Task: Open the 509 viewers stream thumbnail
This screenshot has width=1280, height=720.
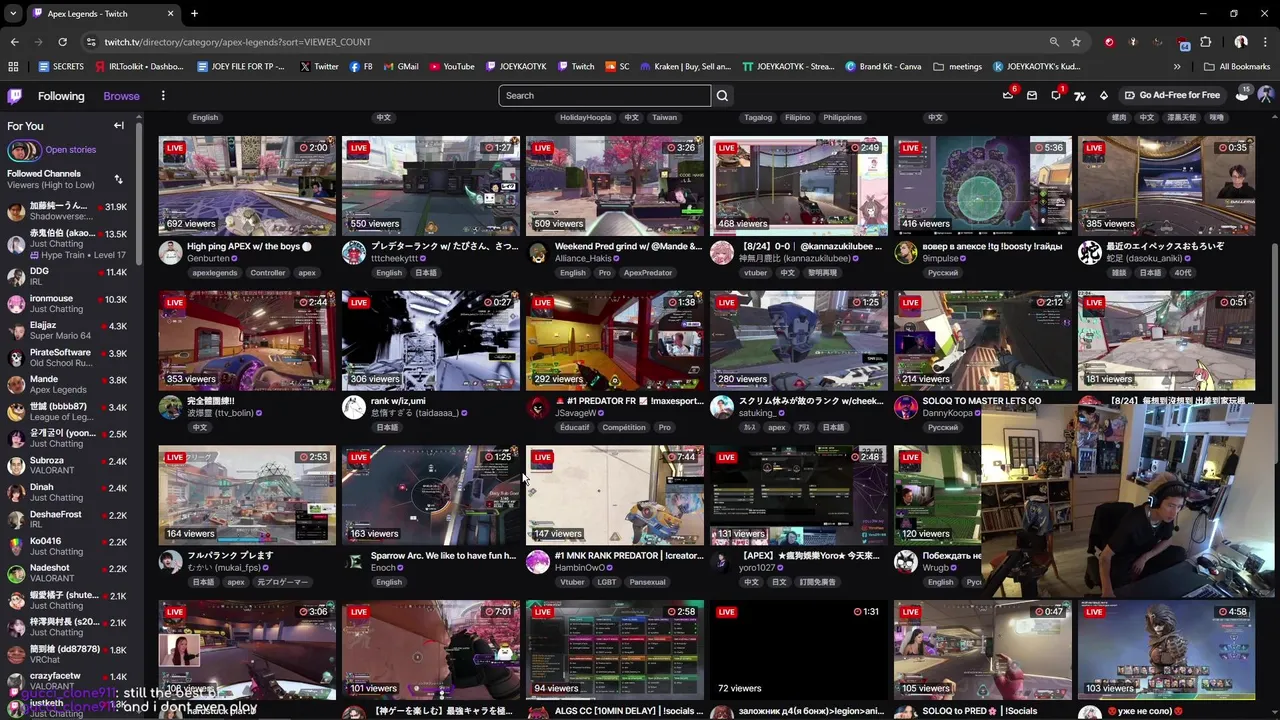Action: click(x=615, y=186)
